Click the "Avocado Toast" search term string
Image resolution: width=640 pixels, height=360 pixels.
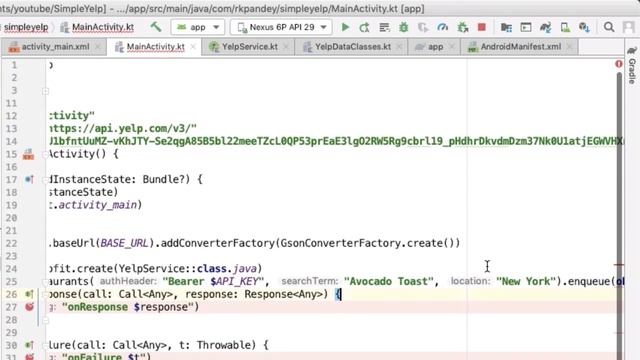point(388,281)
